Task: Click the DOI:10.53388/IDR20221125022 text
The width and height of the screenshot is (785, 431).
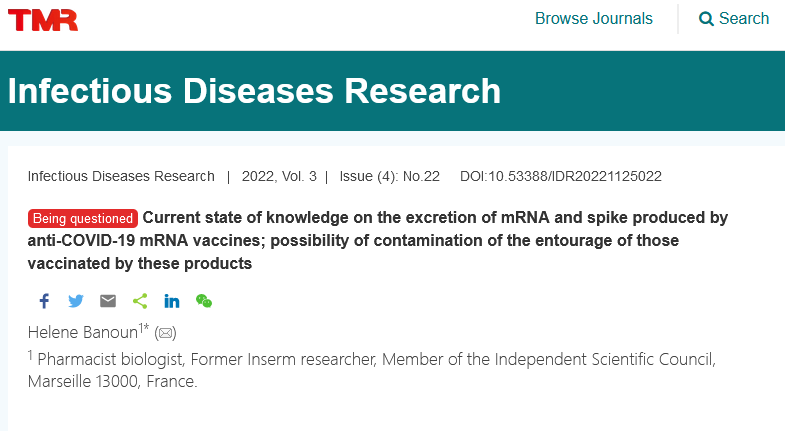Action: coord(561,176)
